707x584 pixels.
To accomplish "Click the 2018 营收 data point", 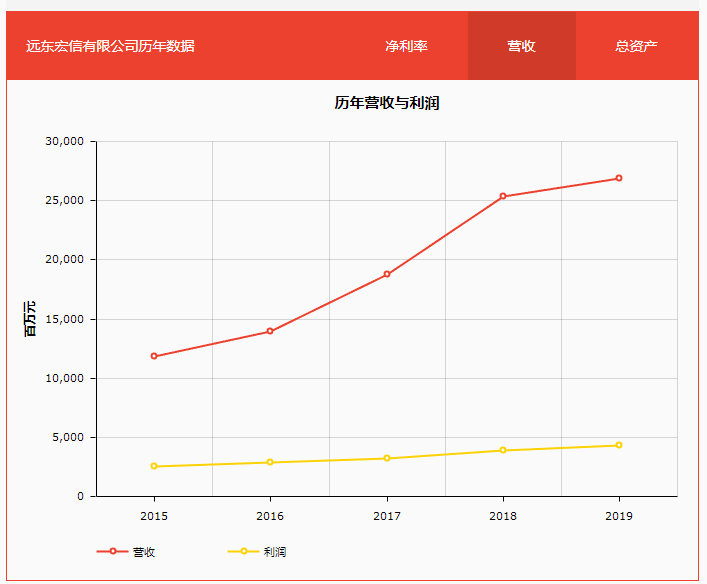I will point(503,196).
